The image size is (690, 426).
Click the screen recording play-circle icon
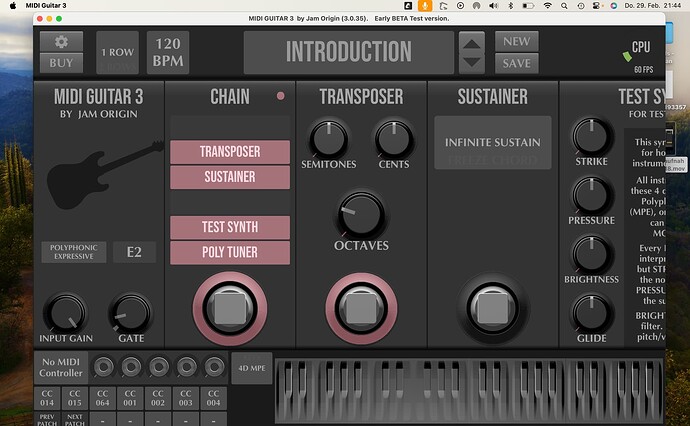click(460, 6)
